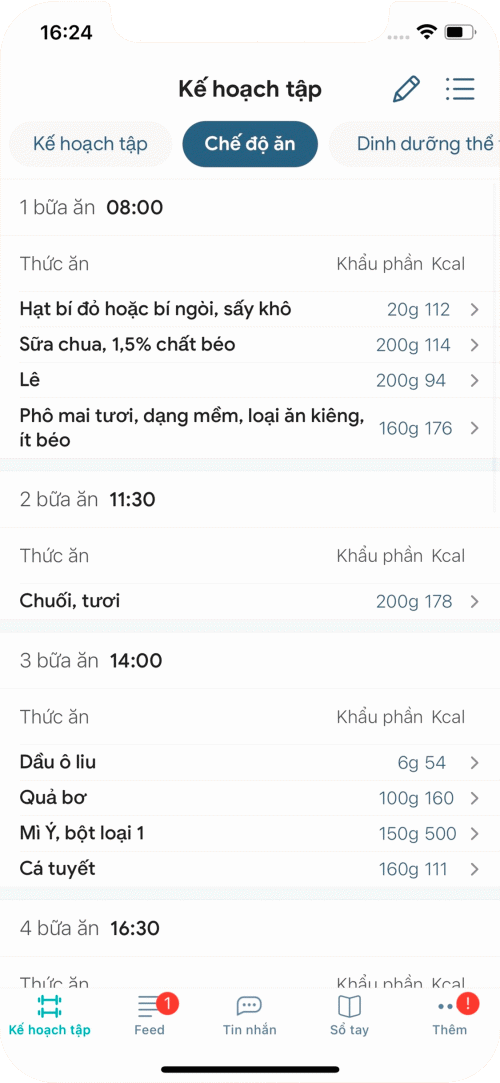Open Mì Ý, bột loại 1 entry
500x1083 pixels.
pos(250,834)
